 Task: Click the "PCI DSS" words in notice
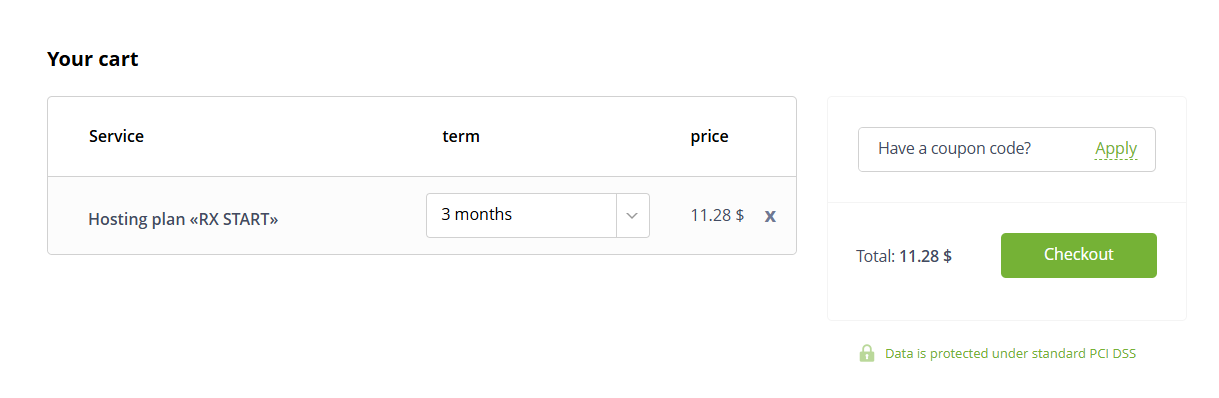pyautogui.click(x=1112, y=353)
